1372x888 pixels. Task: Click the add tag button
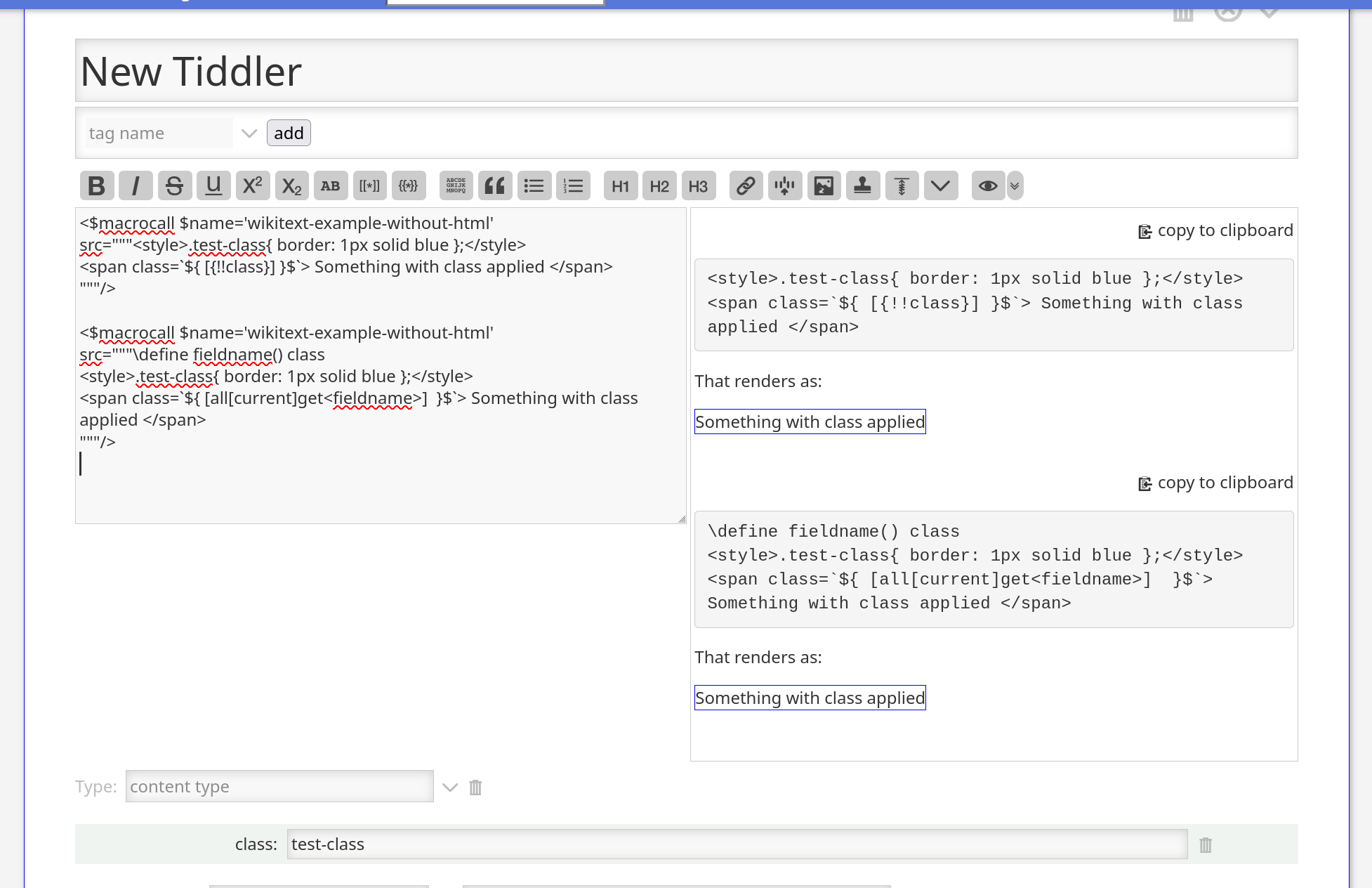click(x=289, y=133)
